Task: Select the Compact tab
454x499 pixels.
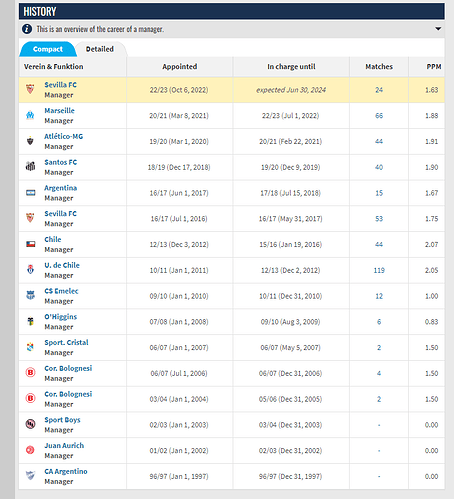Action: pos(48,49)
